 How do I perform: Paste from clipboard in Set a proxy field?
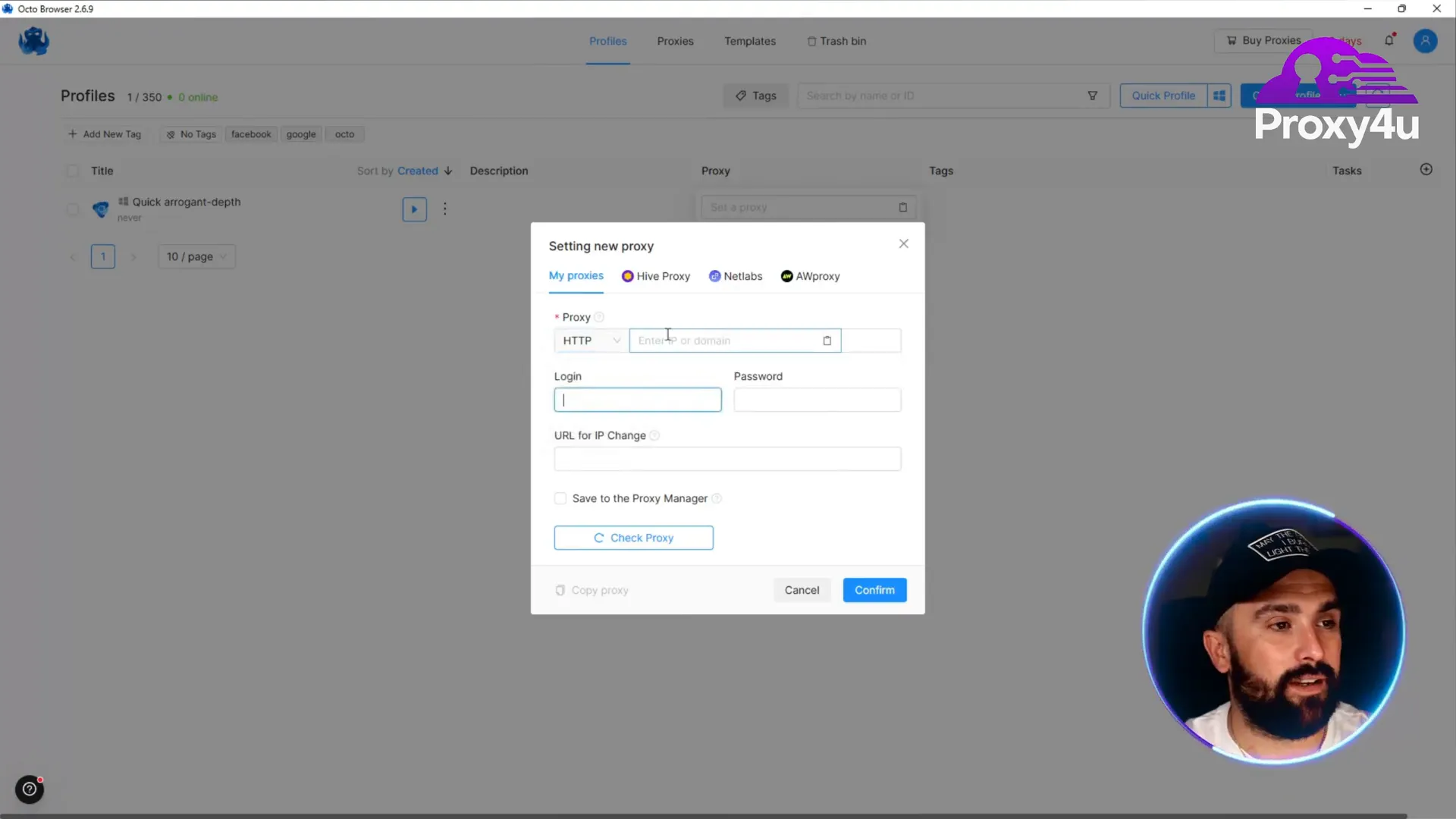(902, 207)
